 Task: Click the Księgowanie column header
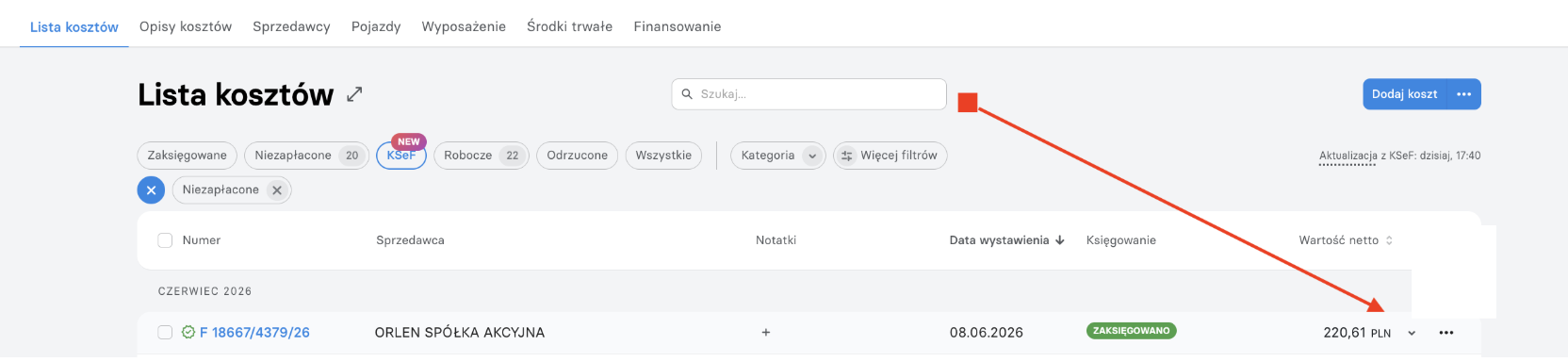pyautogui.click(x=1120, y=240)
